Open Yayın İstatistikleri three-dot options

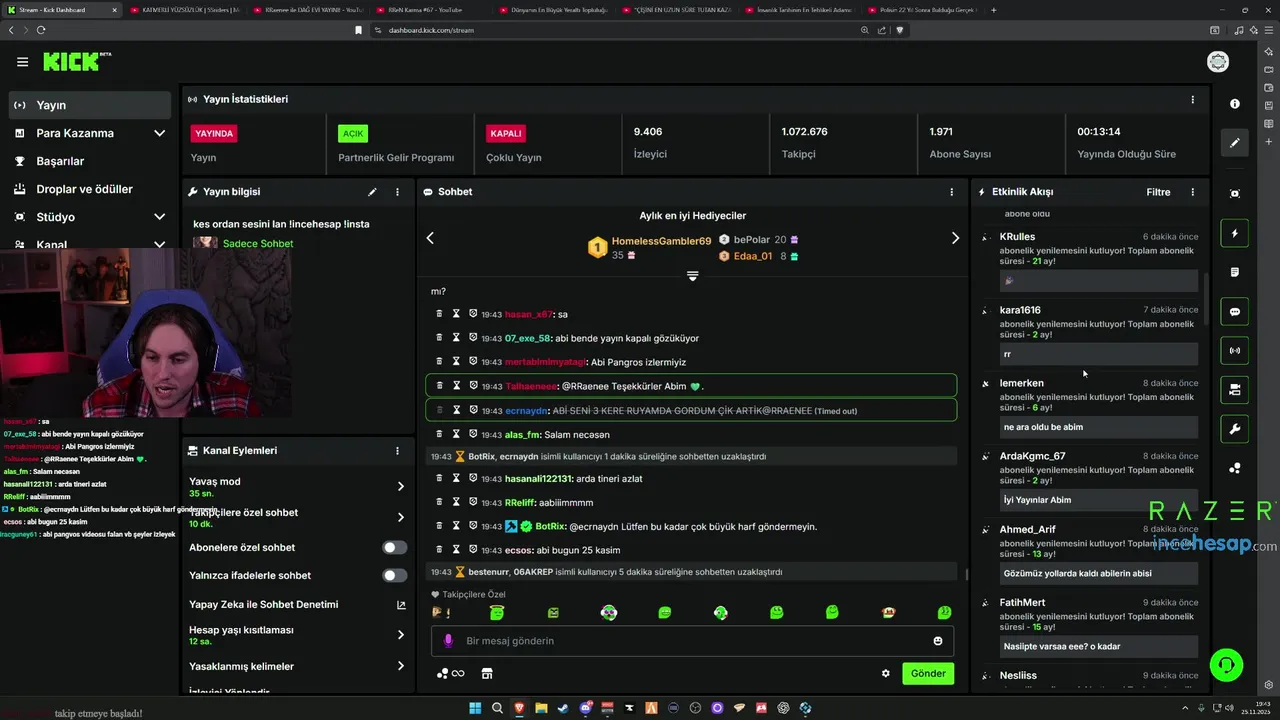1192,100
